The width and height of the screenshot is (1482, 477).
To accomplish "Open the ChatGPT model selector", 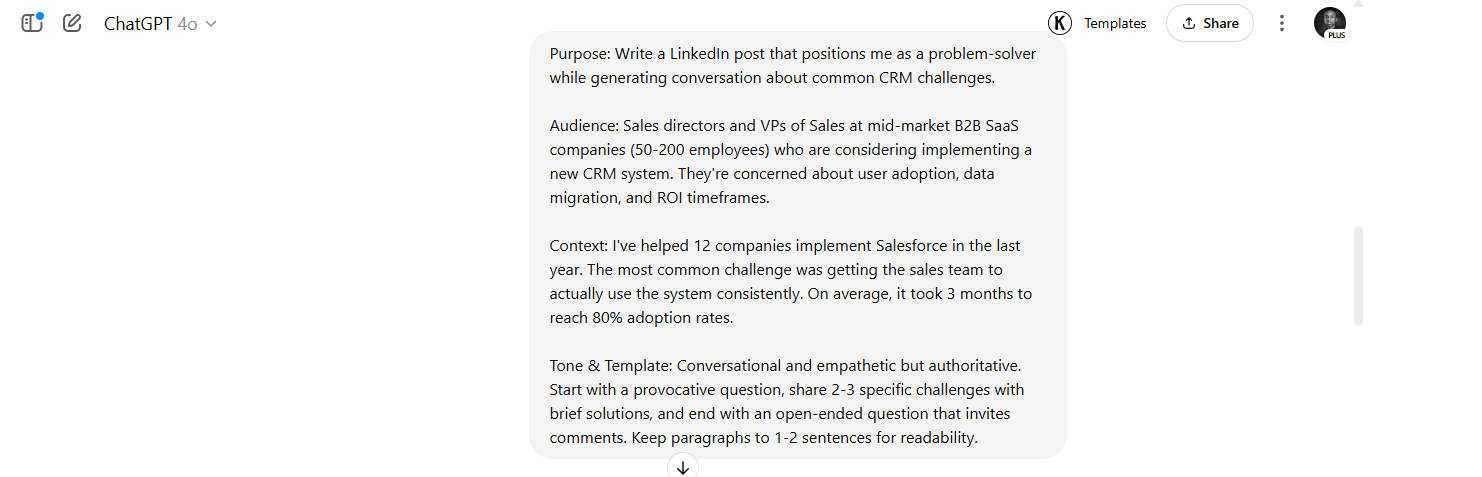I will [139, 23].
